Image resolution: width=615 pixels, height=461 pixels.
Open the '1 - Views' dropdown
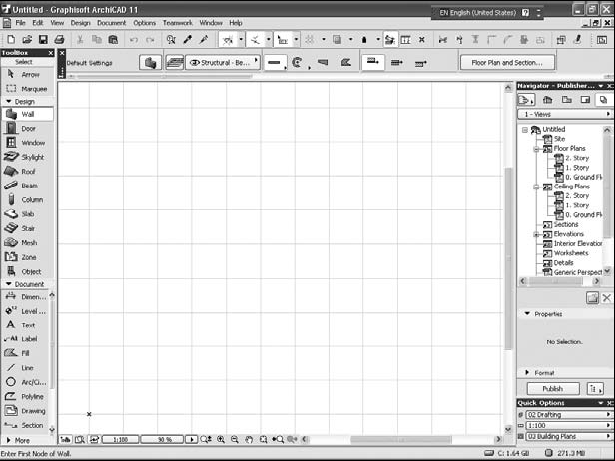(564, 115)
